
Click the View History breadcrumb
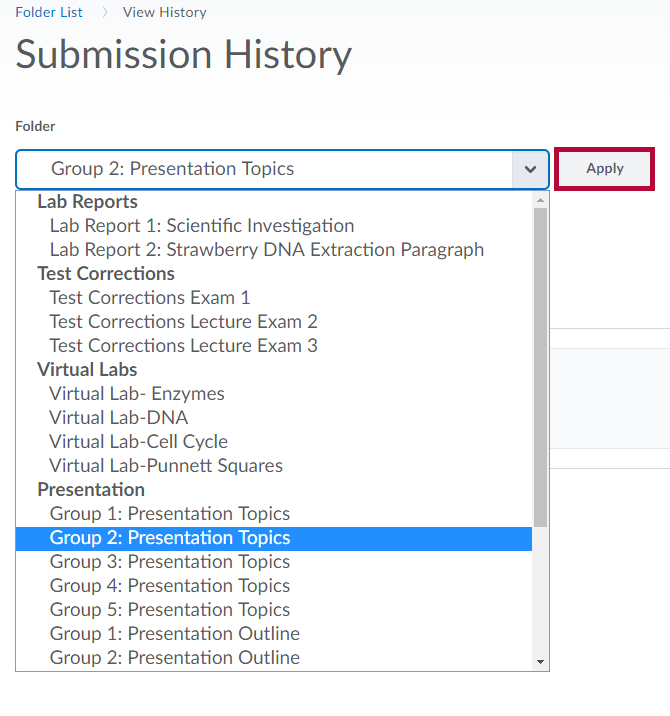click(x=164, y=13)
